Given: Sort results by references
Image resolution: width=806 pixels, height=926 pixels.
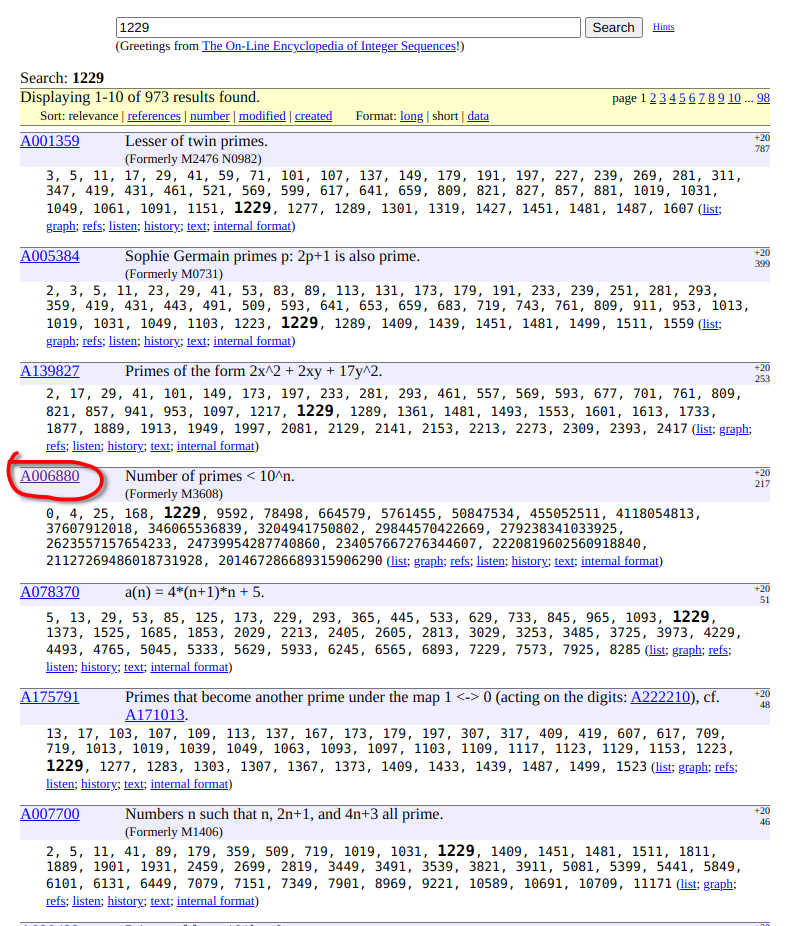Looking at the screenshot, I should (154, 116).
